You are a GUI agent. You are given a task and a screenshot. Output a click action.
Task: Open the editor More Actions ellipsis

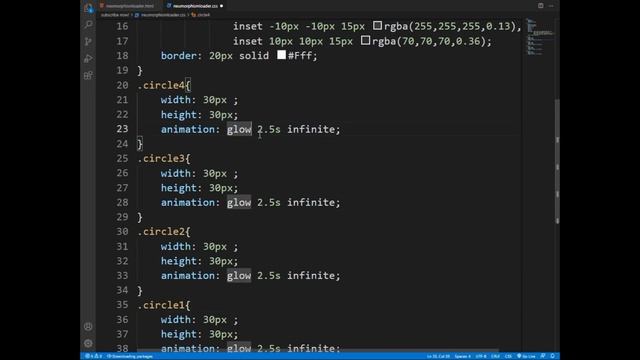click(551, 6)
